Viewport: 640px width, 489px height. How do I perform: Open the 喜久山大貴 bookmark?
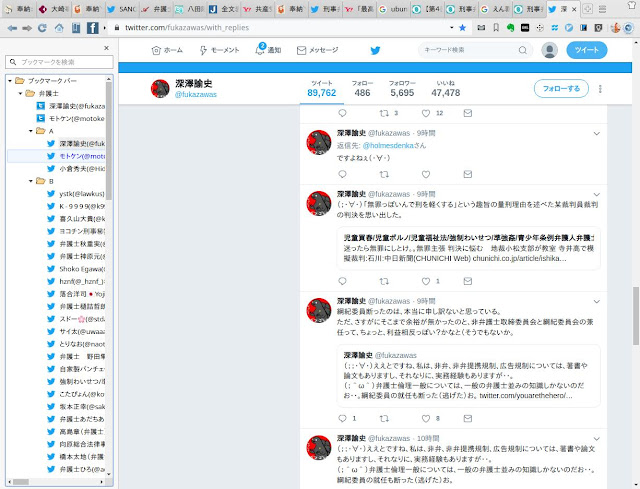point(77,219)
